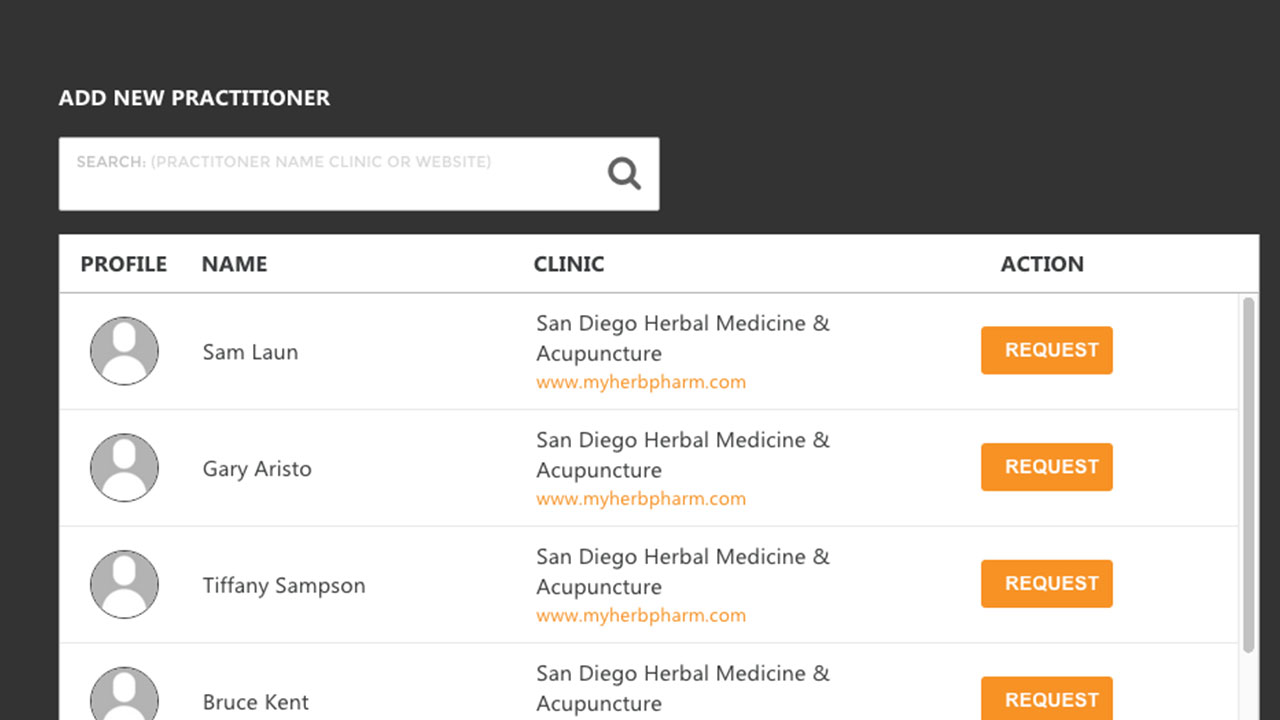Click the CLINIC column header
This screenshot has height=720, width=1280.
tap(569, 264)
